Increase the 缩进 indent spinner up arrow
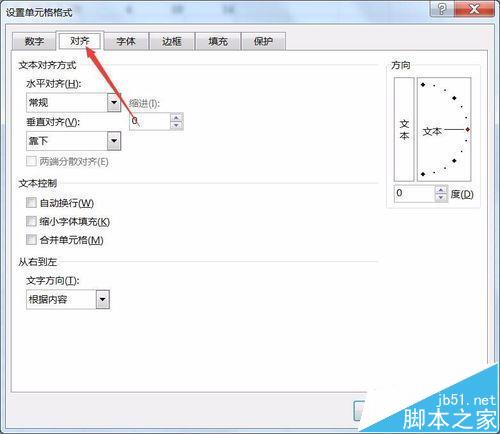500x434 pixels. click(176, 117)
